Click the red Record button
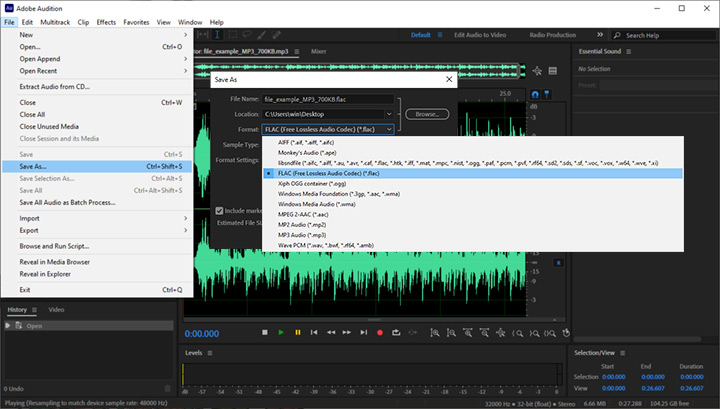 [380, 332]
